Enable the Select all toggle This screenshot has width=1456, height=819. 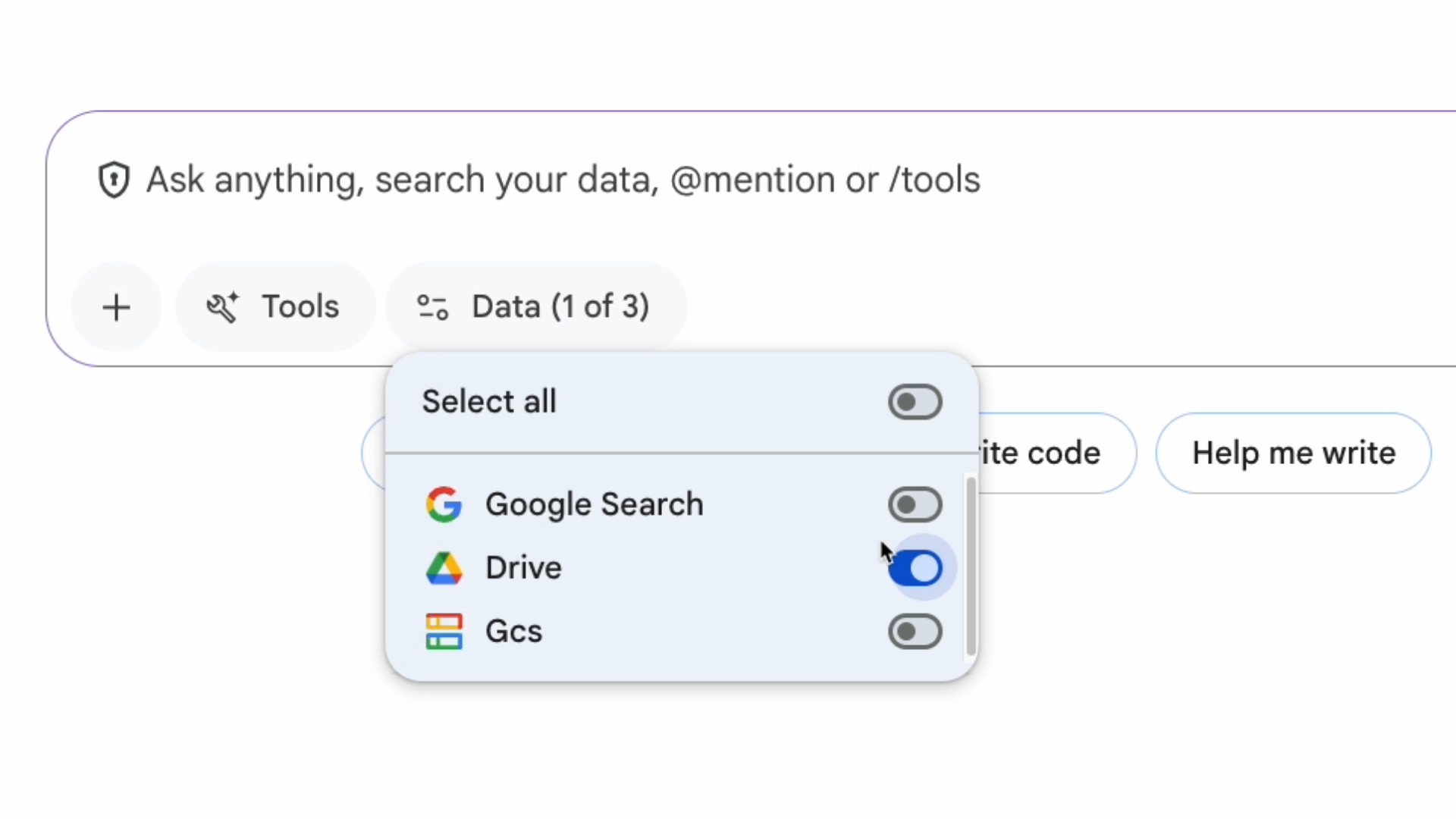915,402
